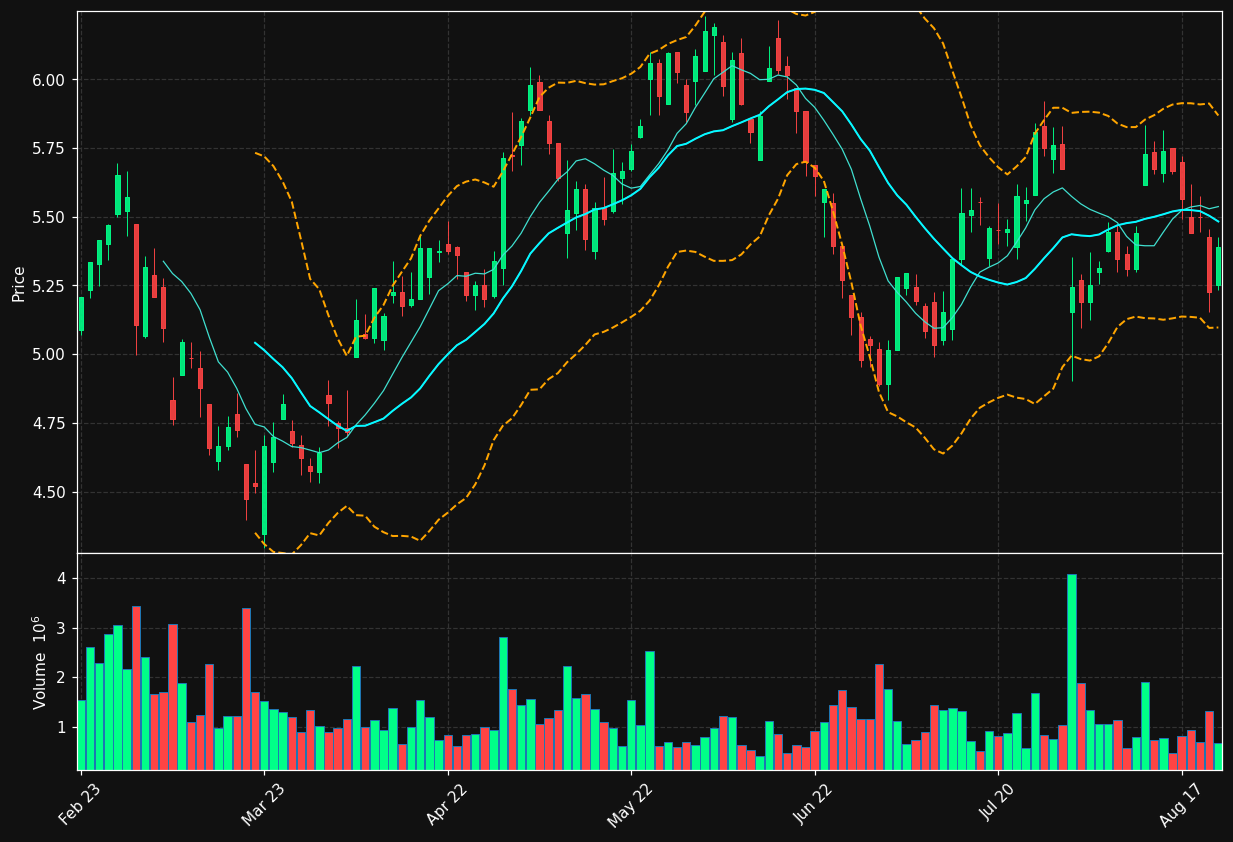Click the Aug 17 date label
Image resolution: width=1233 pixels, height=842 pixels.
[1181, 805]
